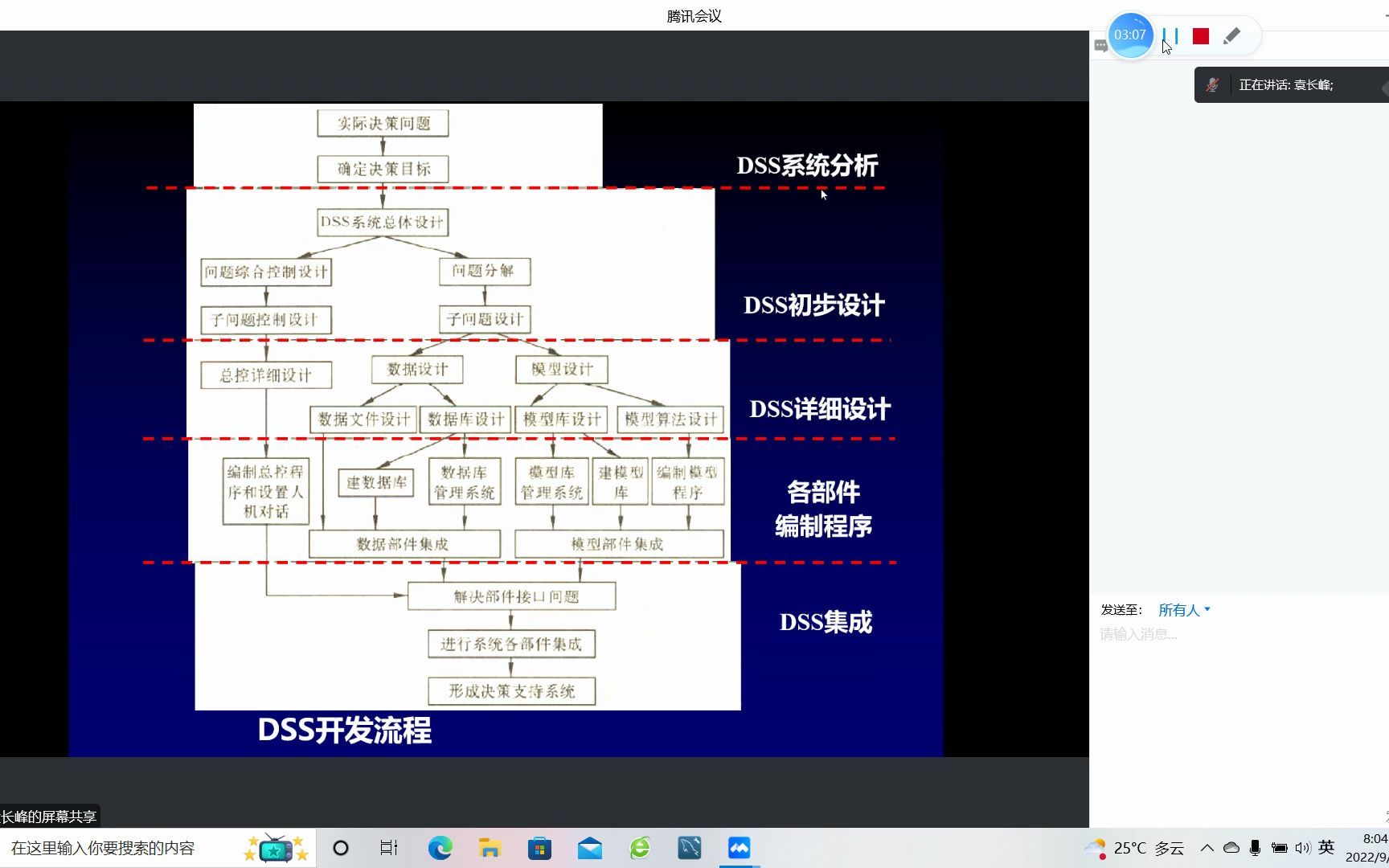Click the TV star search highlight icon
This screenshot has height=868, width=1389.
pyautogui.click(x=276, y=848)
